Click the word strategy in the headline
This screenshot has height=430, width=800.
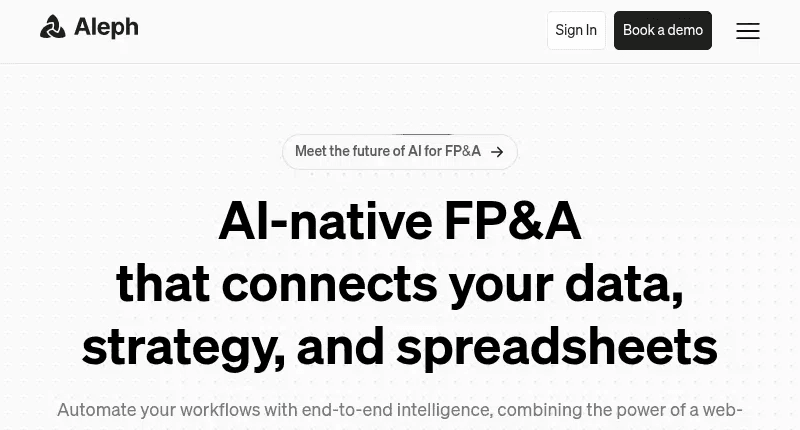tap(176, 347)
